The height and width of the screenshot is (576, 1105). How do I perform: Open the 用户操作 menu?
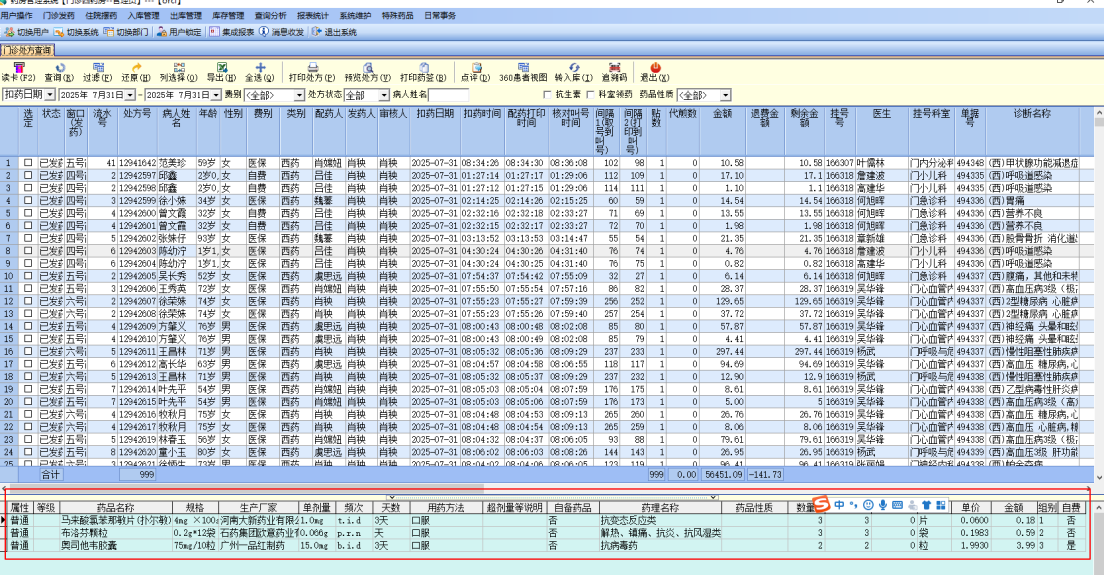click(x=16, y=15)
